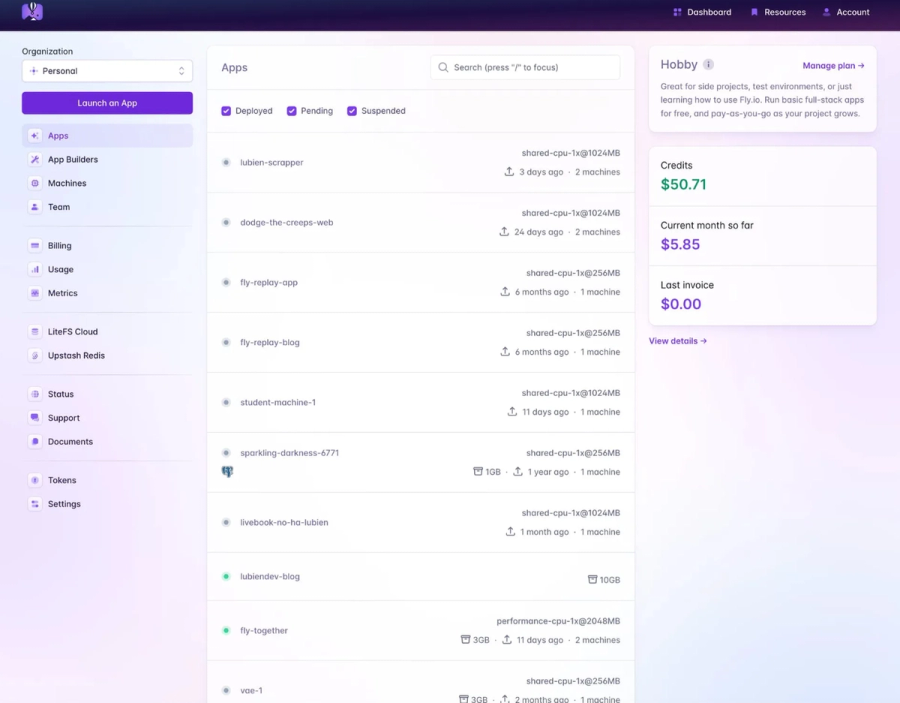Click the Account person icon

pos(827,12)
